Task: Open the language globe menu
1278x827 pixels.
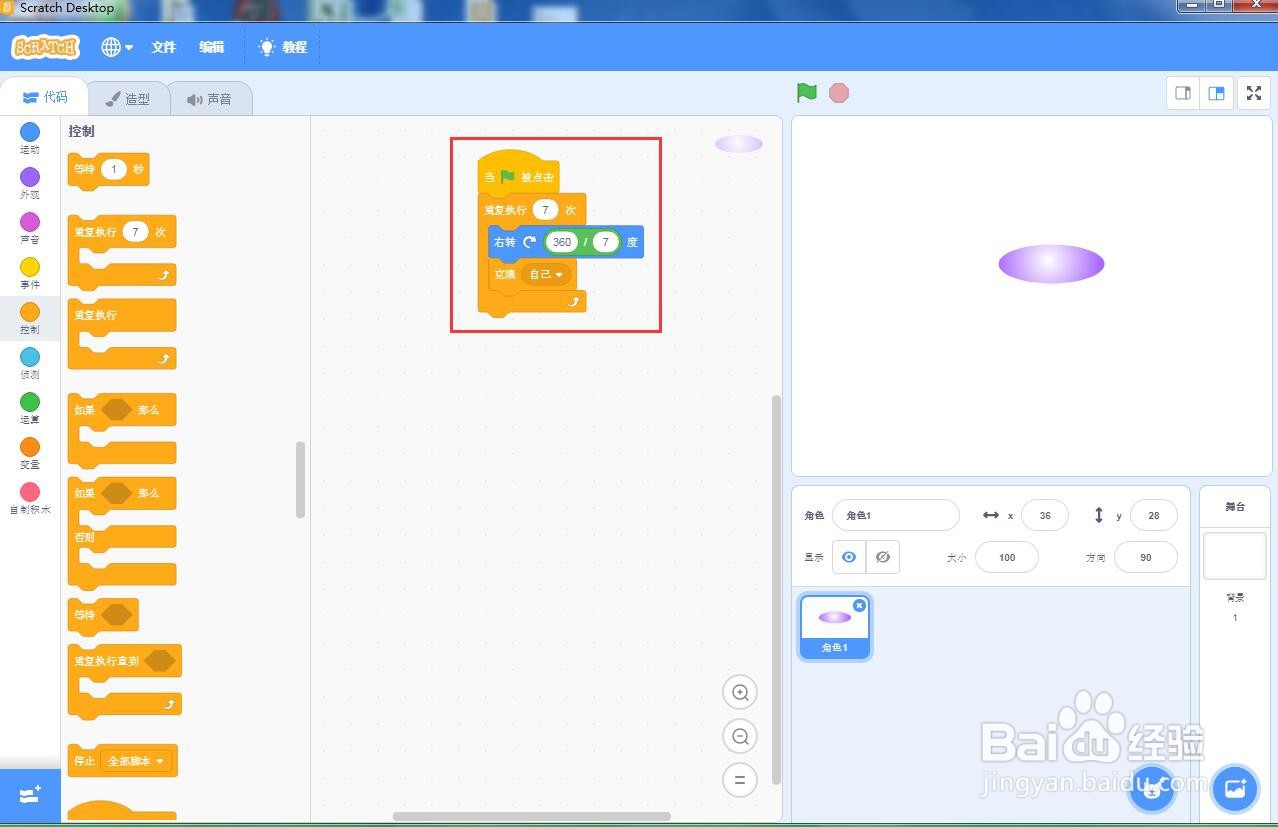Action: [x=117, y=47]
